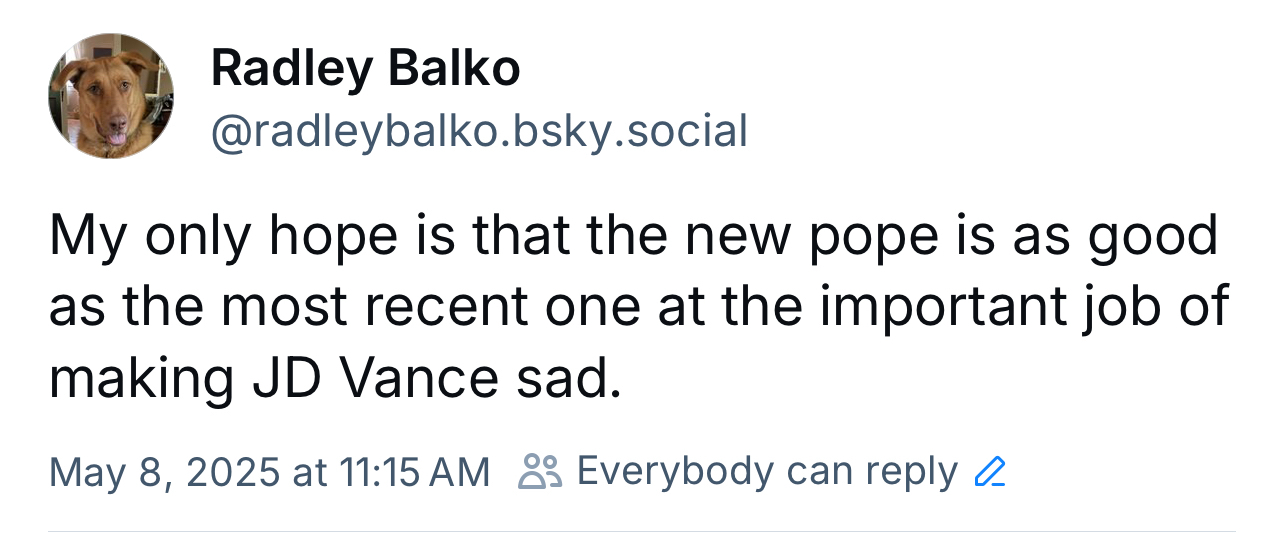
Task: Open Radley Balko's profile via display name
Action: pos(365,69)
